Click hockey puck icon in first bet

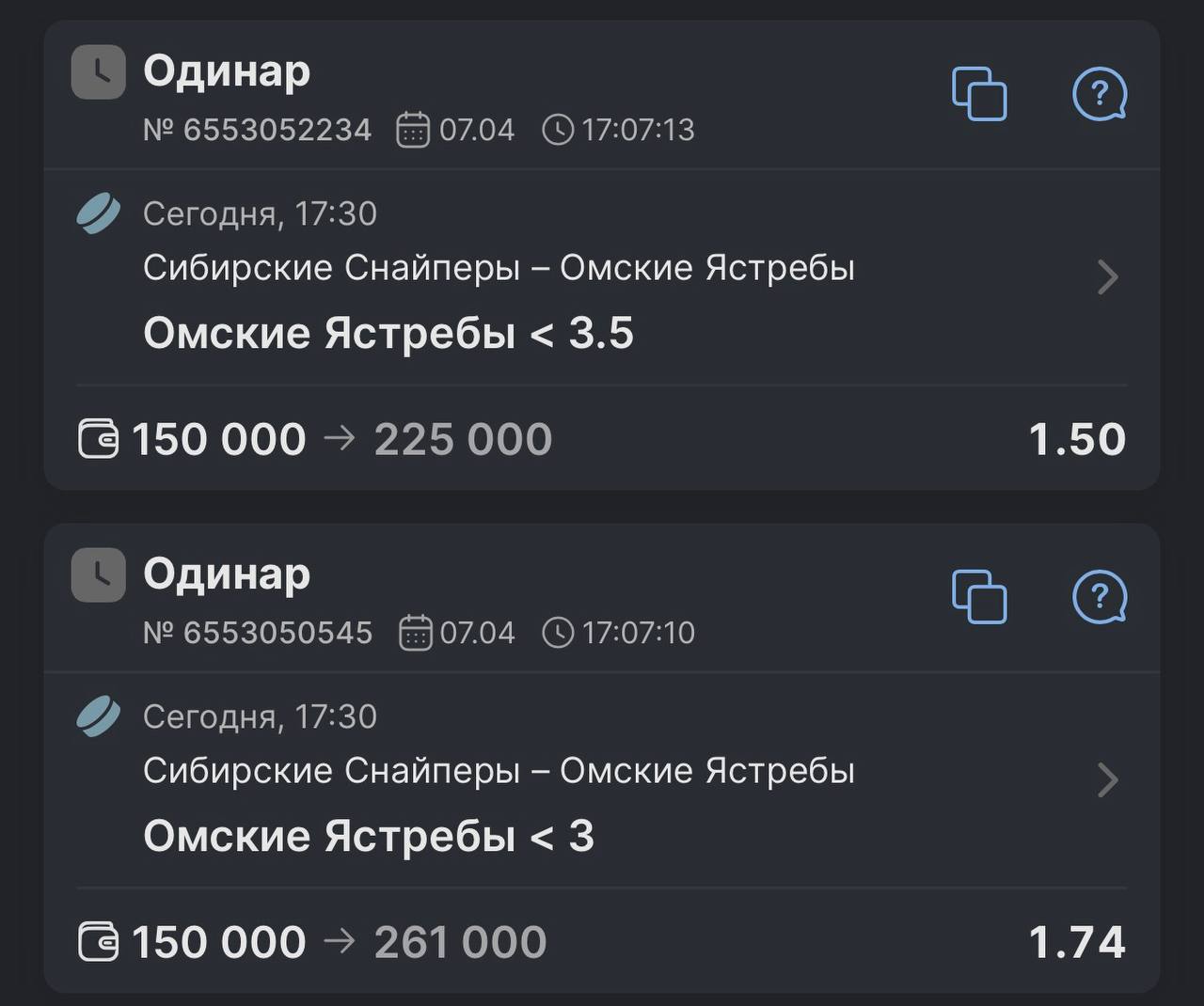98,213
